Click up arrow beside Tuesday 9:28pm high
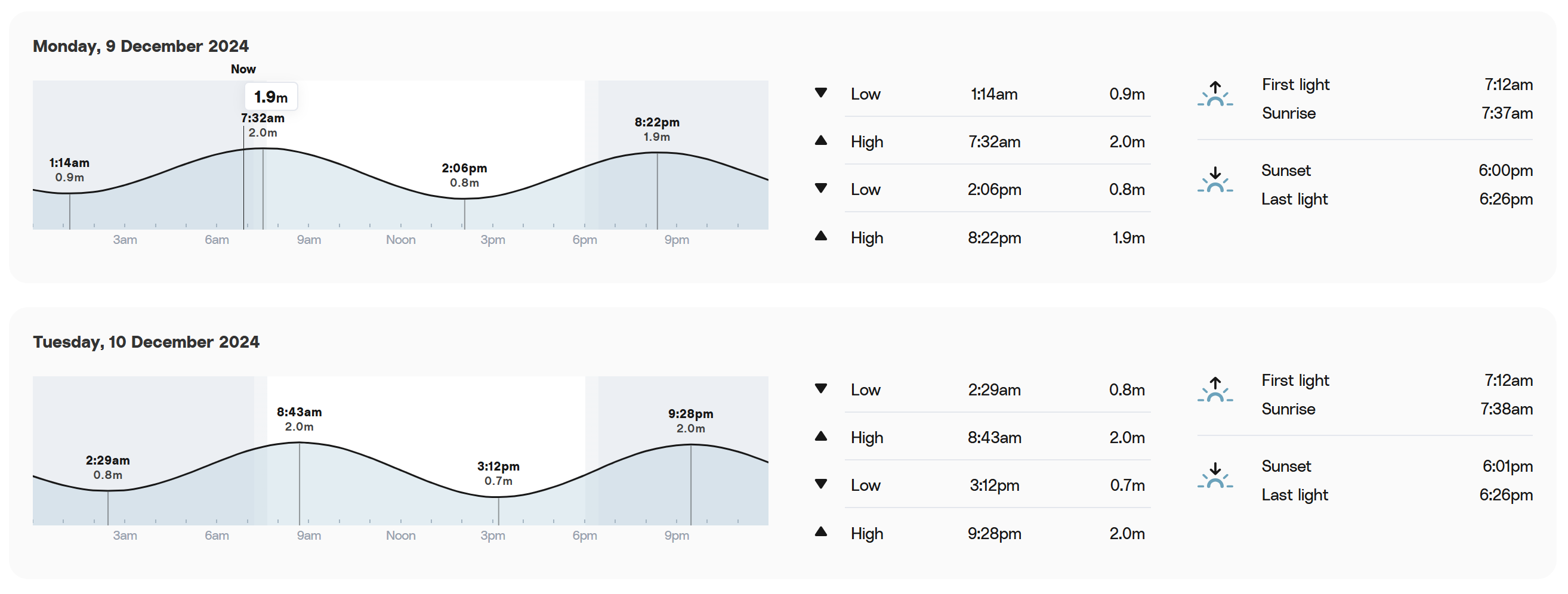 820,532
